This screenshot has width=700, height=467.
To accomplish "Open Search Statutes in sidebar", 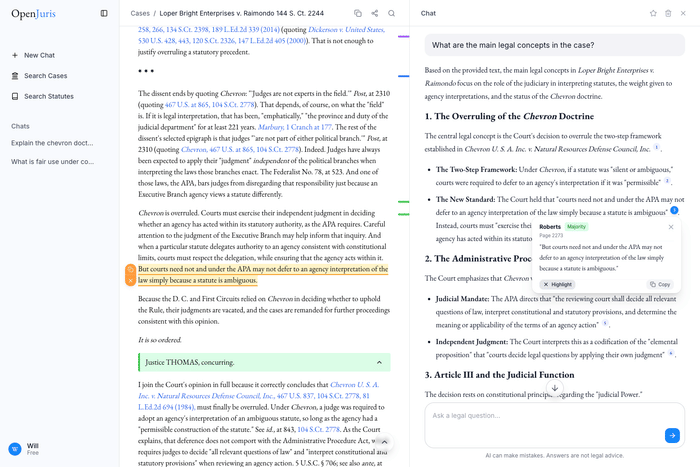I will (x=49, y=96).
